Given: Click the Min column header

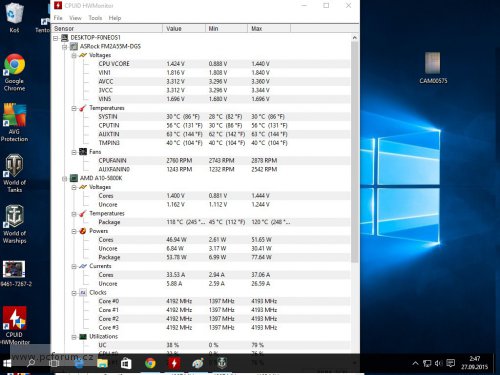Looking at the screenshot, I should pos(226,29).
